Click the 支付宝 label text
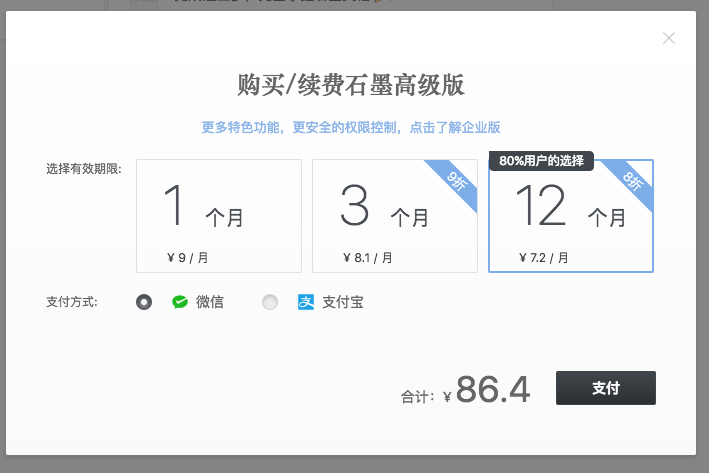 pyautogui.click(x=343, y=301)
